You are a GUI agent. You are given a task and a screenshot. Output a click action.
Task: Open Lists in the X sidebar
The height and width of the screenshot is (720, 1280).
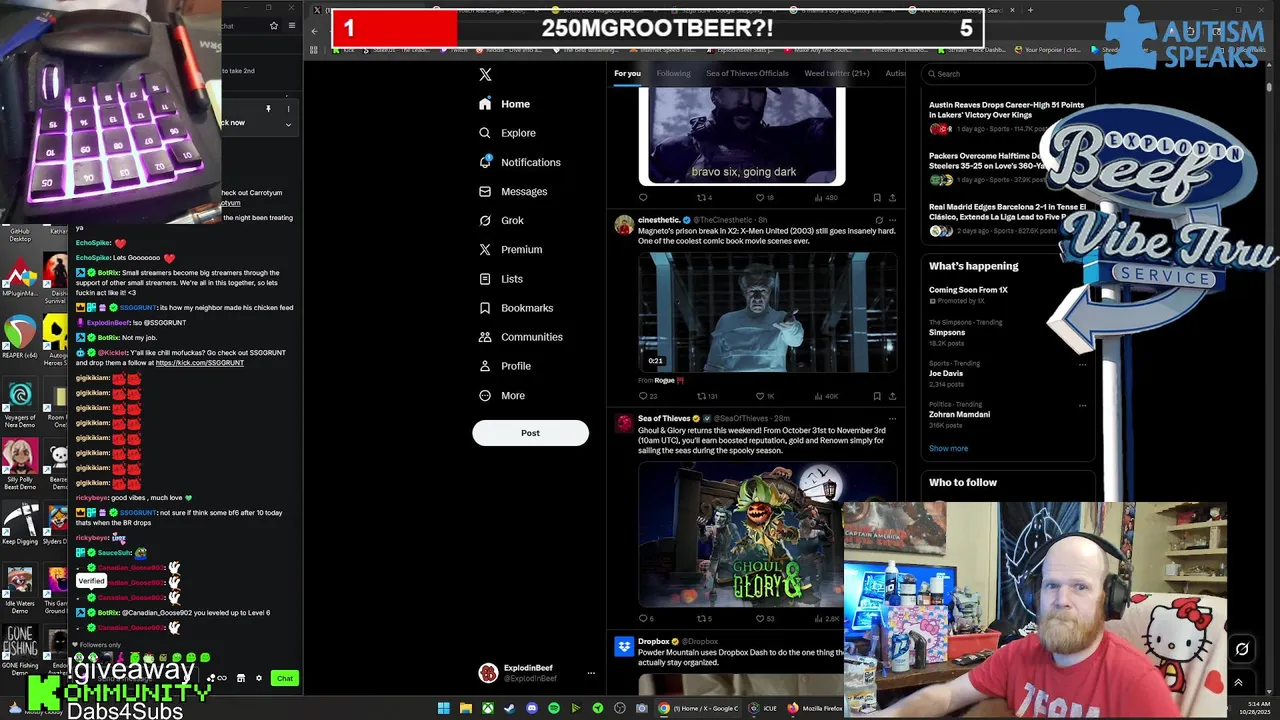[x=500, y=279]
